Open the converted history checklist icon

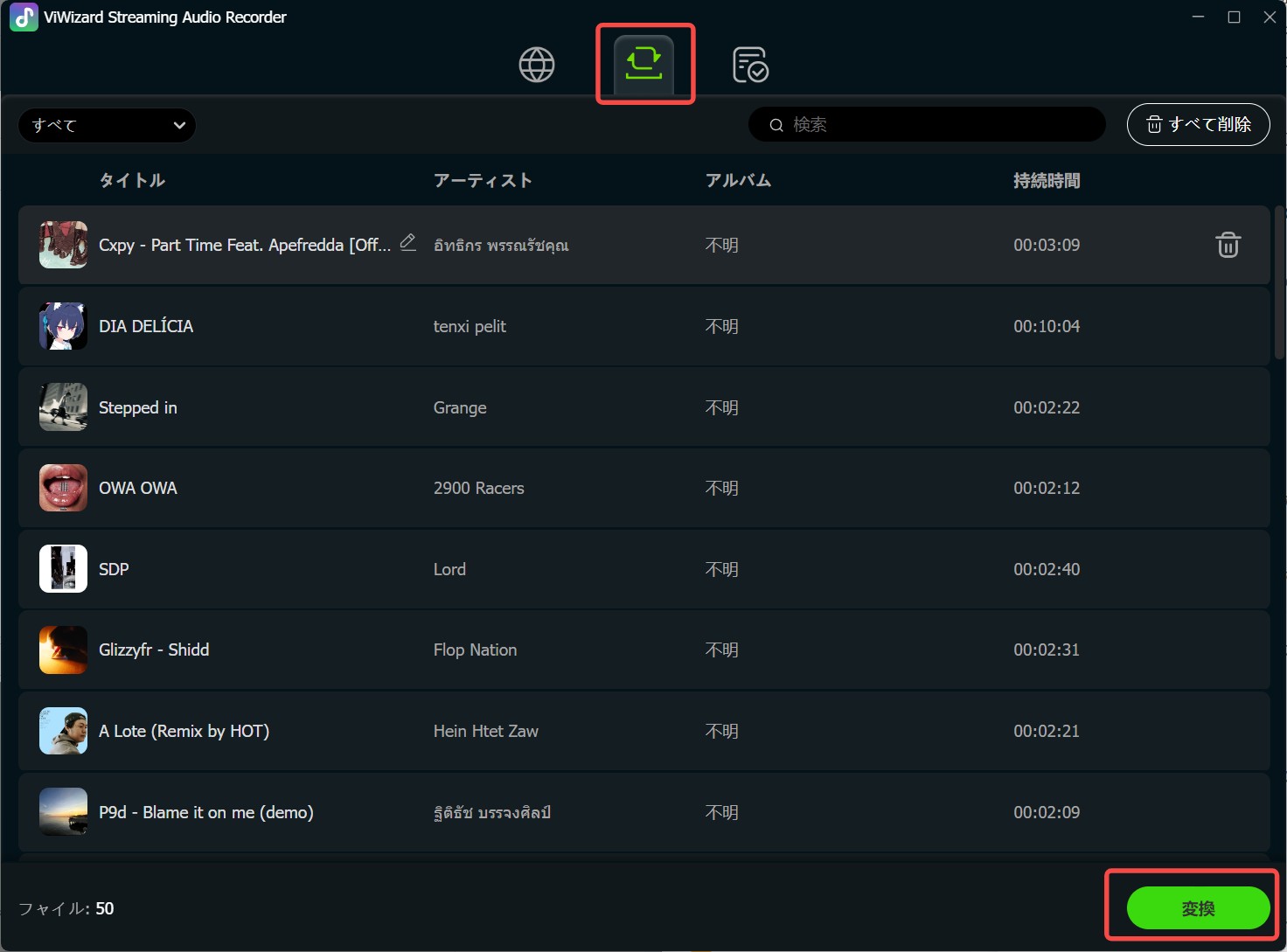(x=750, y=65)
